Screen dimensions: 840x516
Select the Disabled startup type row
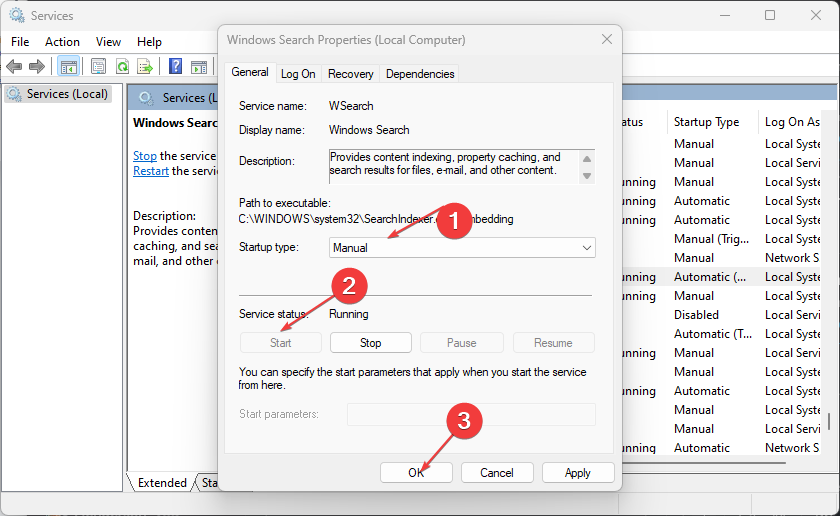696,315
